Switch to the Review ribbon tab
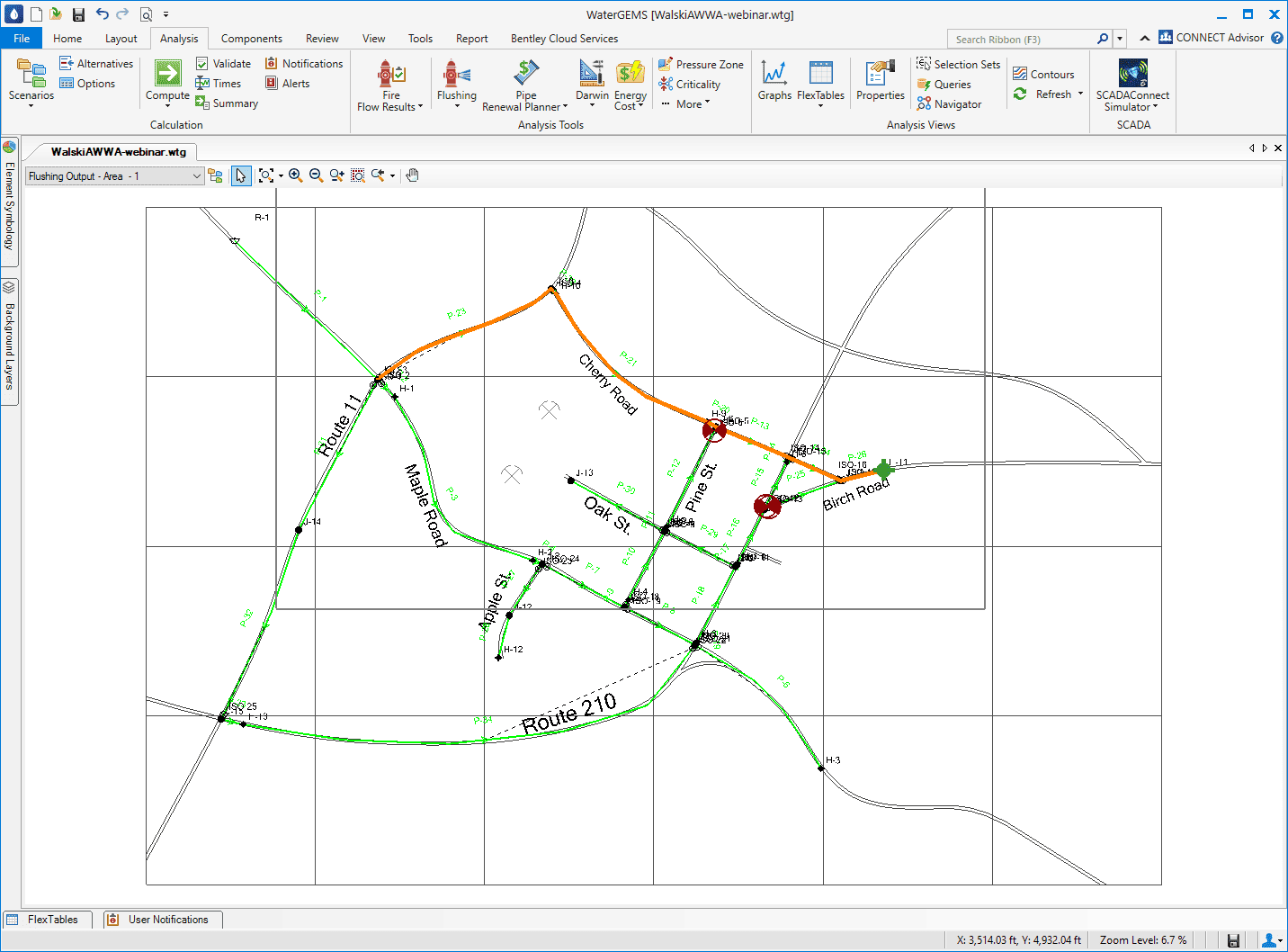Screen dimensions: 1288x952 322,39
